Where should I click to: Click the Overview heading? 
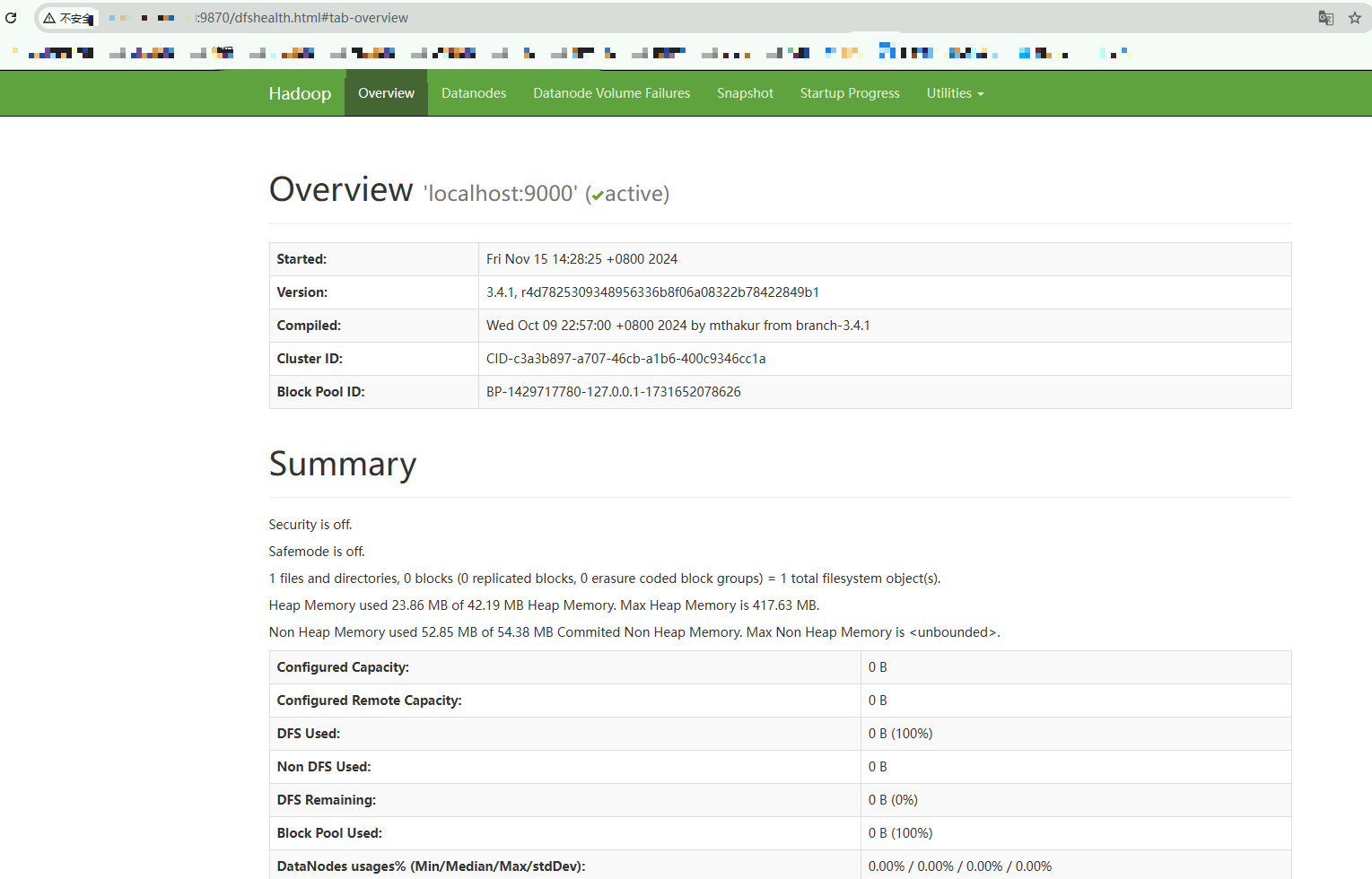(x=341, y=189)
